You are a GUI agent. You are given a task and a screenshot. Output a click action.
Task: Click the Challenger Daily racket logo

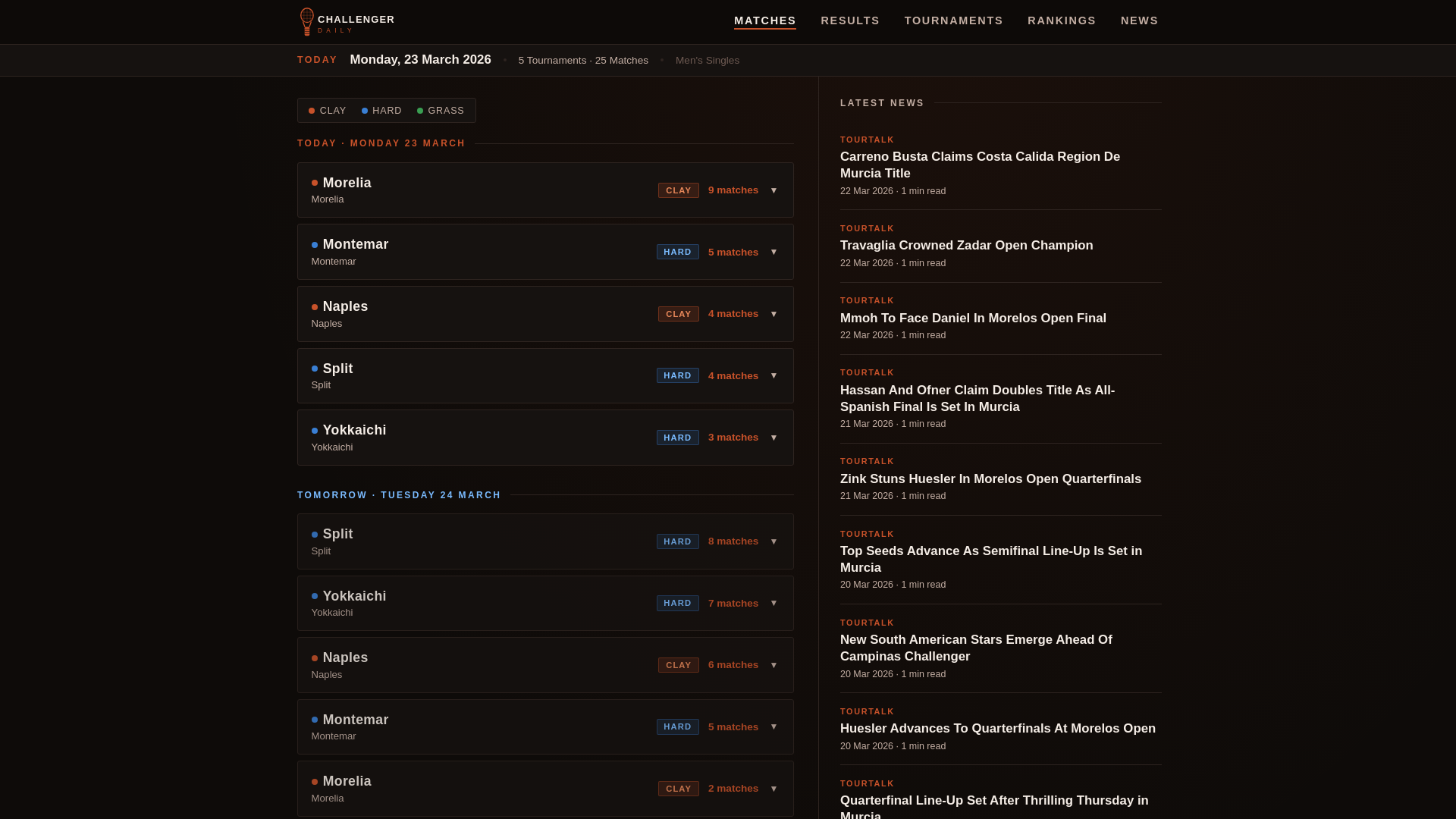pyautogui.click(x=306, y=21)
